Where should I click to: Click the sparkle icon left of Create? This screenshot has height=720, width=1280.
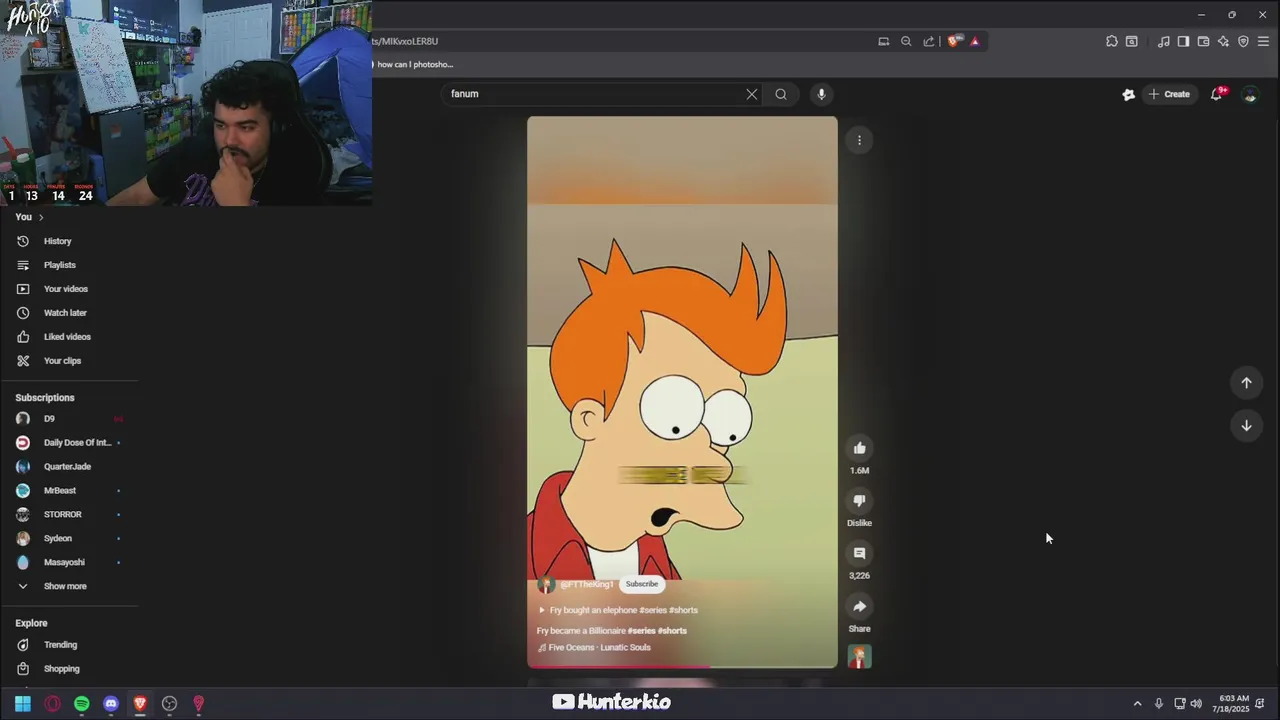click(1129, 94)
